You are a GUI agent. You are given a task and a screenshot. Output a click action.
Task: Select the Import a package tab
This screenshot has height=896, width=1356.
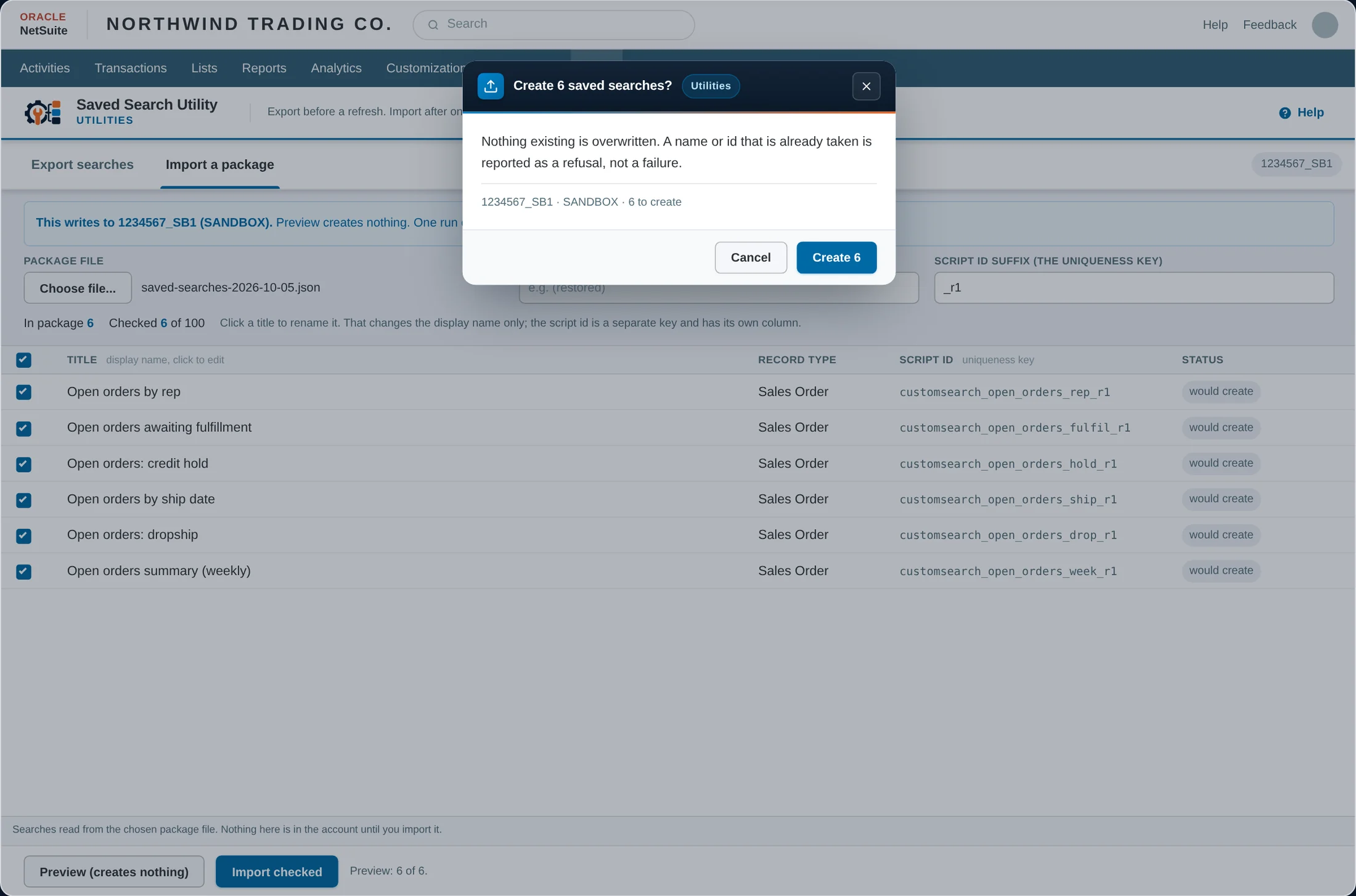coord(220,165)
